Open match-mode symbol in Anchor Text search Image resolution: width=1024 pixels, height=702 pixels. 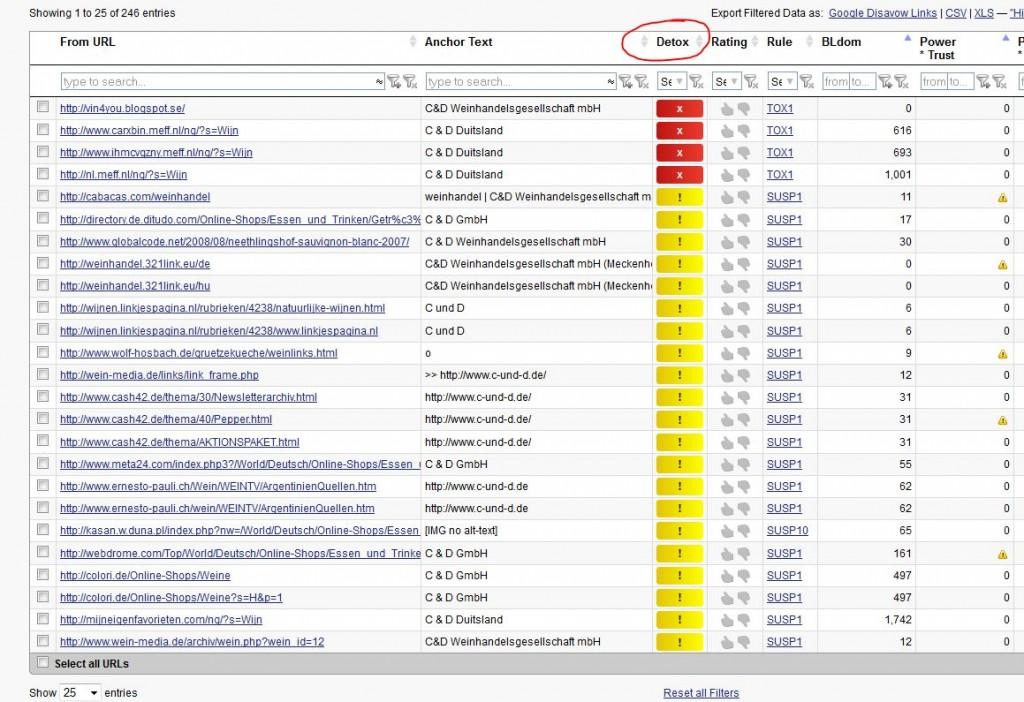[611, 82]
